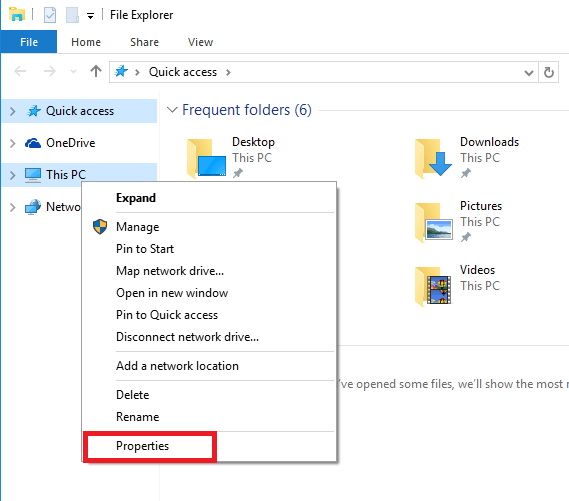The height and width of the screenshot is (501, 569).
Task: Click the File Explorer folder icon in title bar
Action: coord(17,15)
